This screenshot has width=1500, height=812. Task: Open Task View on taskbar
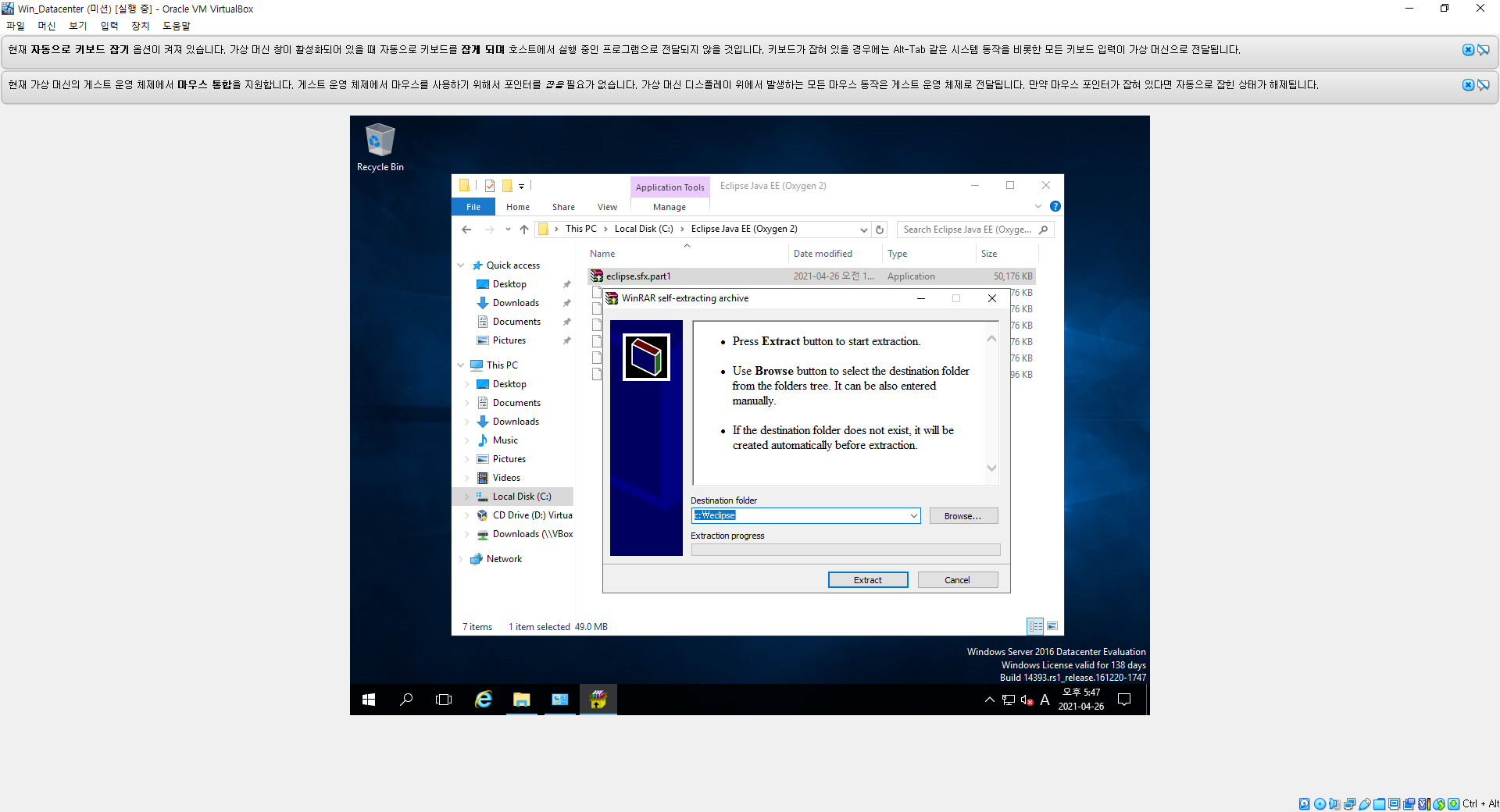(444, 700)
